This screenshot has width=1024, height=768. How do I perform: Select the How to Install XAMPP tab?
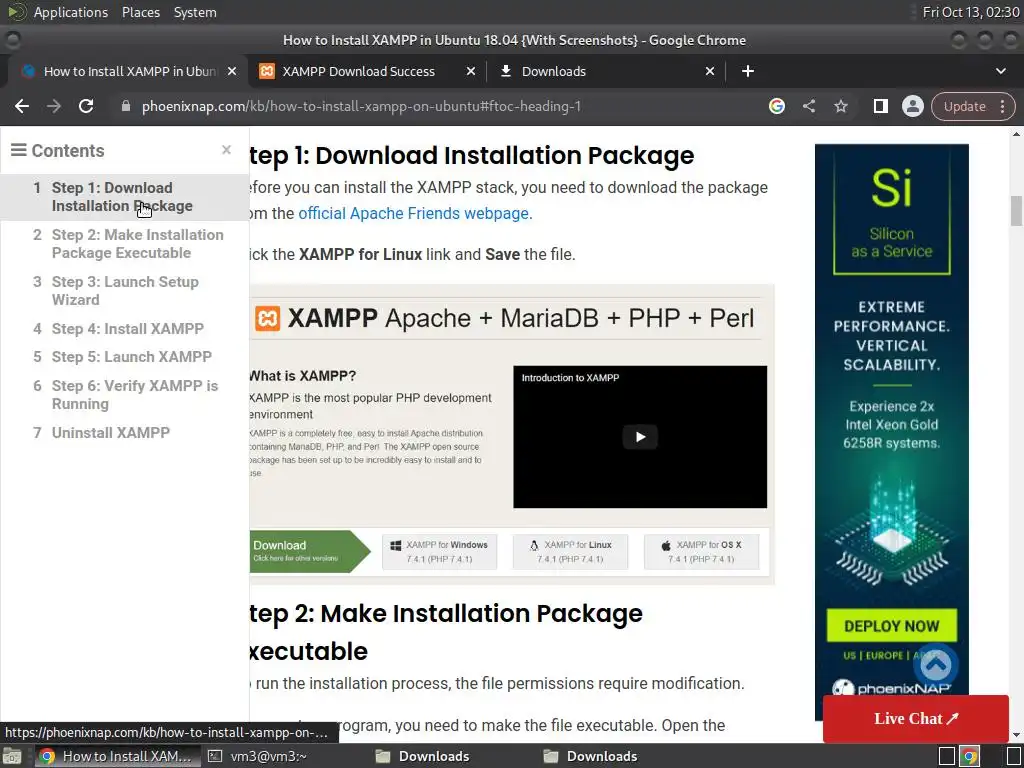click(129, 71)
